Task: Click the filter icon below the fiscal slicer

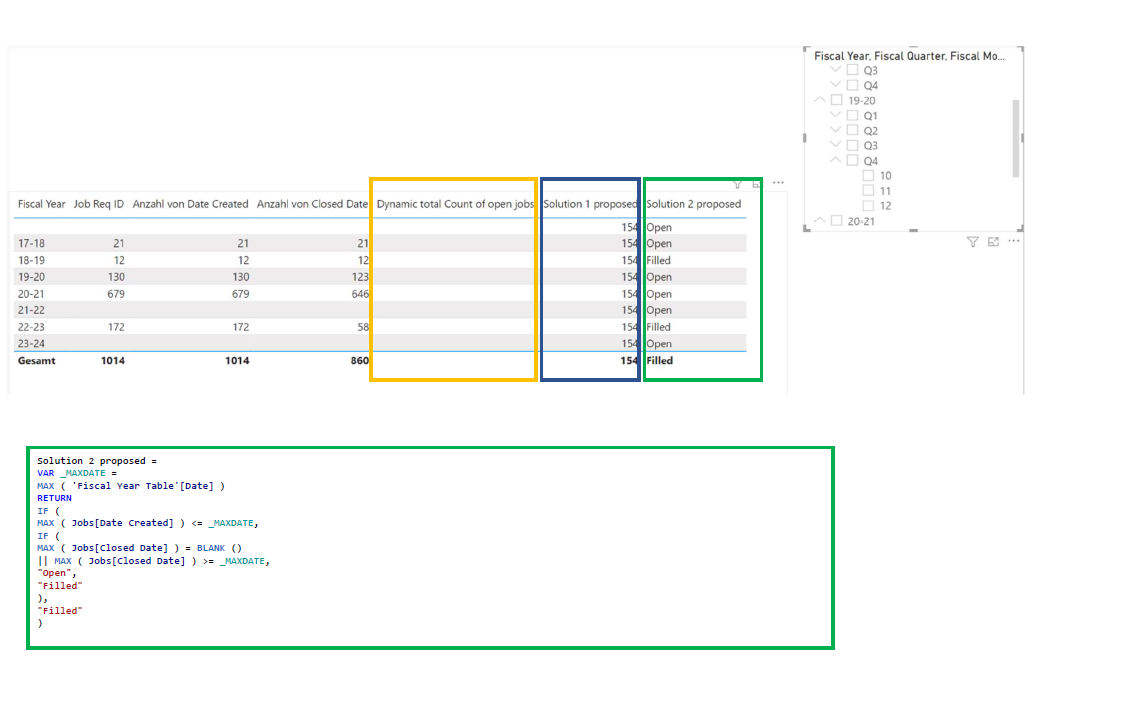Action: pos(973,242)
